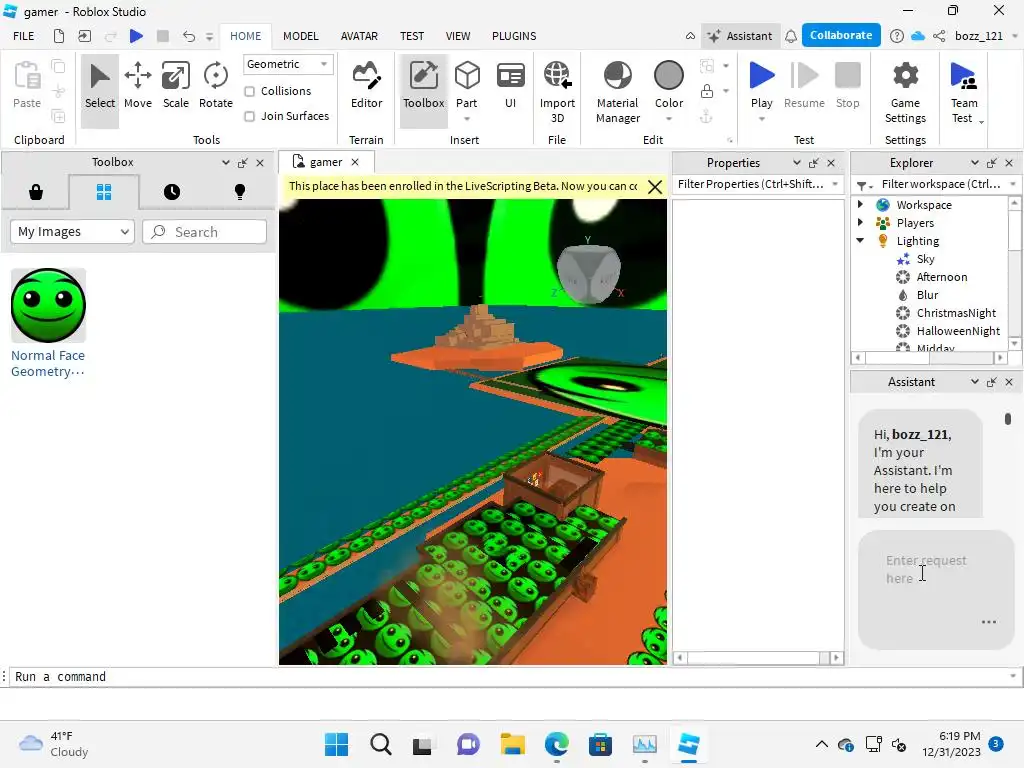1024x768 pixels.
Task: Enable Join Surfaces checkbox
Action: click(249, 116)
